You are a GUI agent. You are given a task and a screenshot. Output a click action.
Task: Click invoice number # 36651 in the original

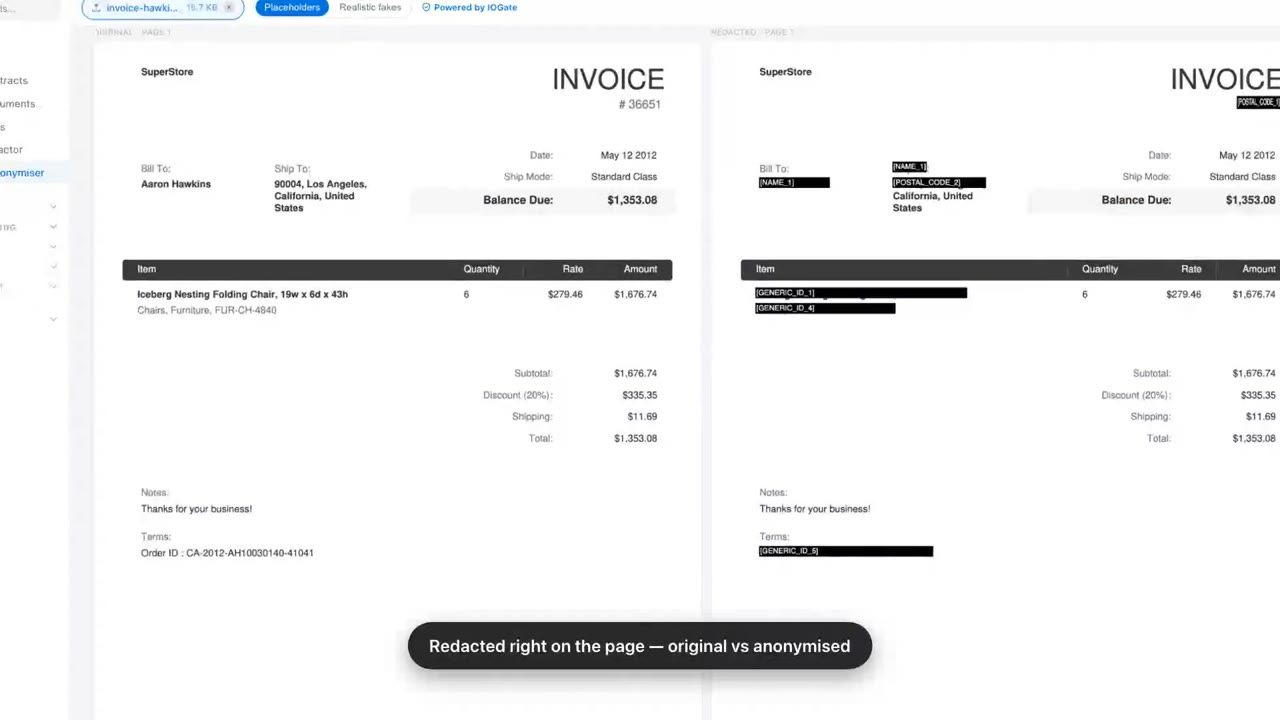click(639, 104)
